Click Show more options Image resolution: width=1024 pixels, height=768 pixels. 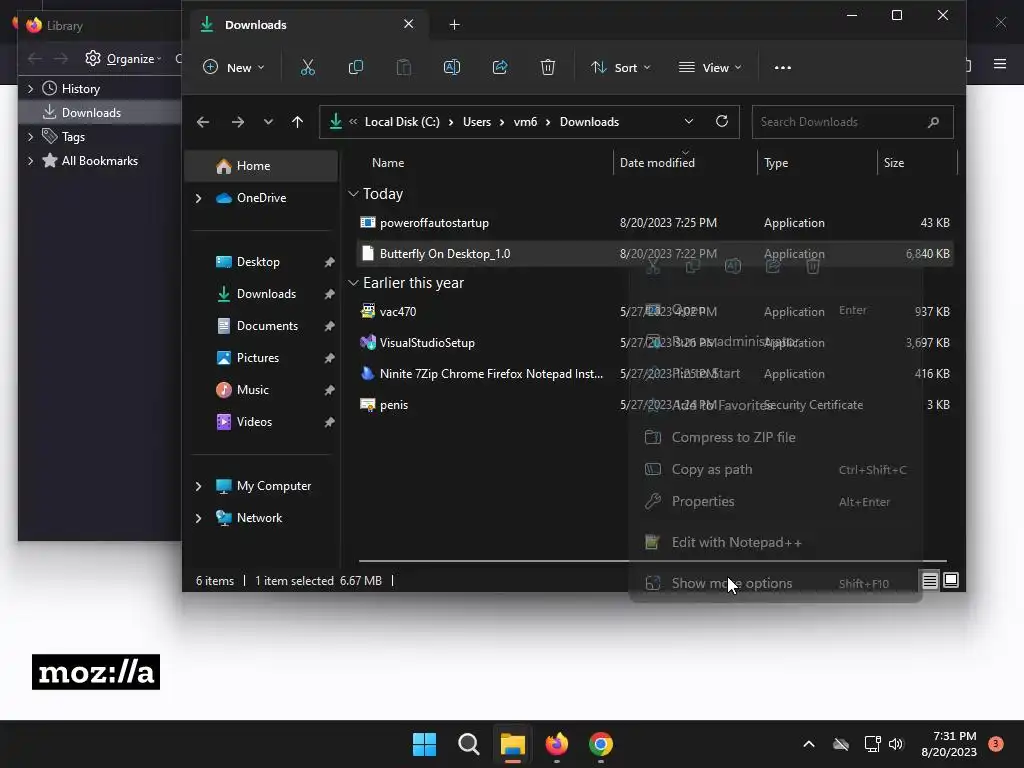point(775,583)
